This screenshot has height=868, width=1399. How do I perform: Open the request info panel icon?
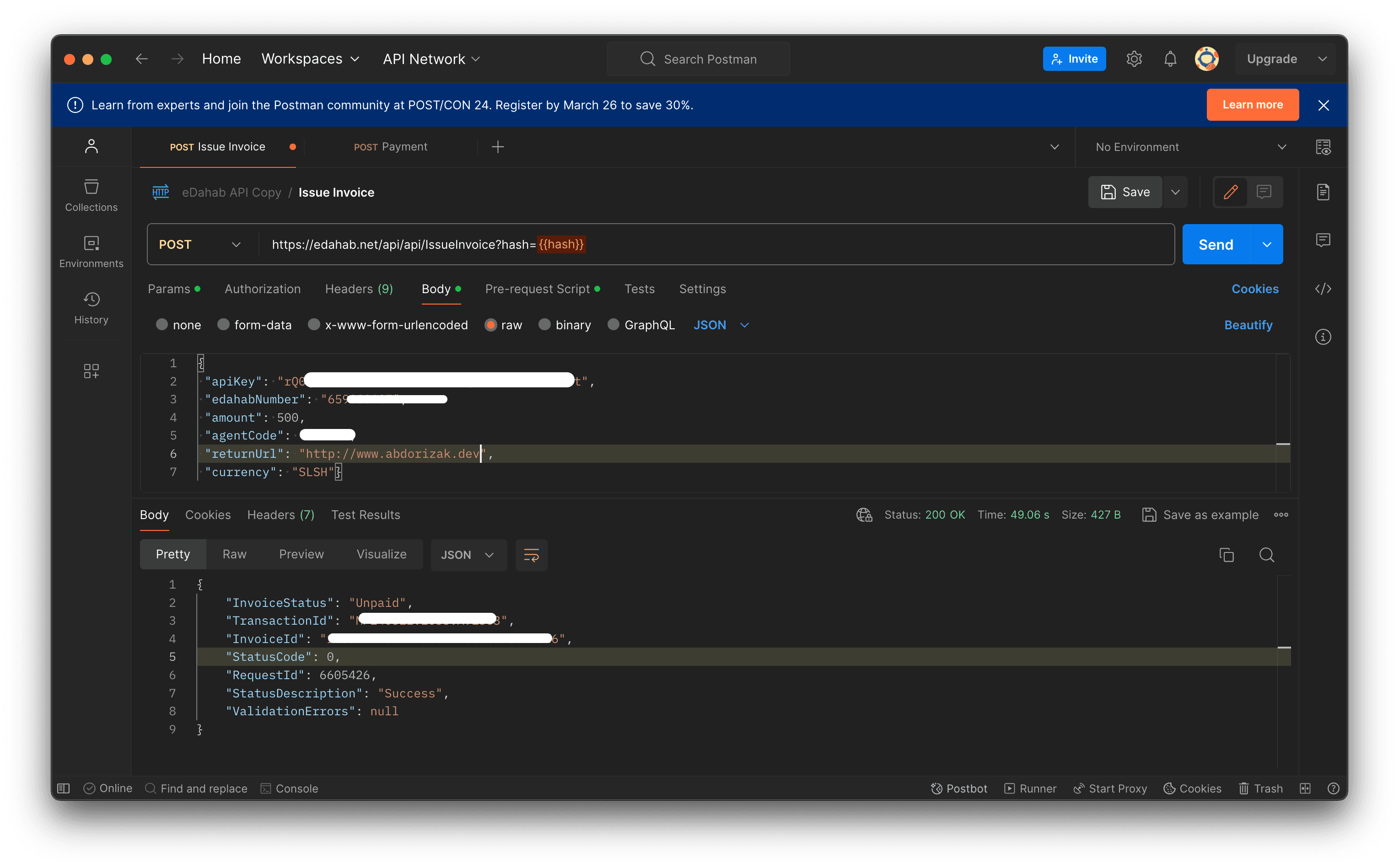[1323, 337]
